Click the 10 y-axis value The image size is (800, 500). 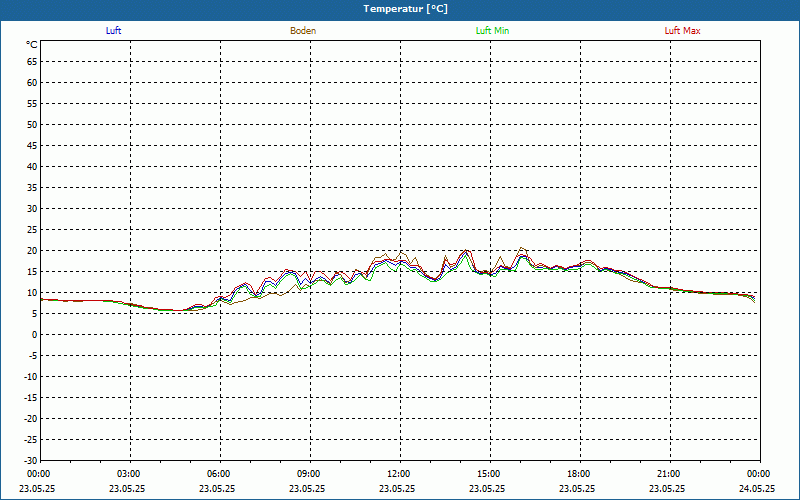click(x=32, y=292)
